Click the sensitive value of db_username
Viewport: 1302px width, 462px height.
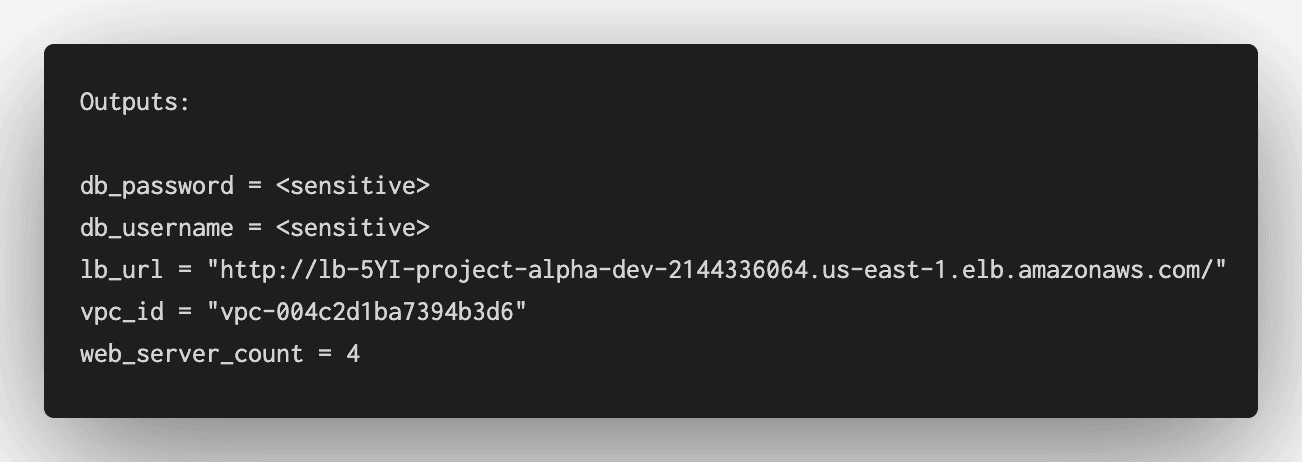point(352,228)
